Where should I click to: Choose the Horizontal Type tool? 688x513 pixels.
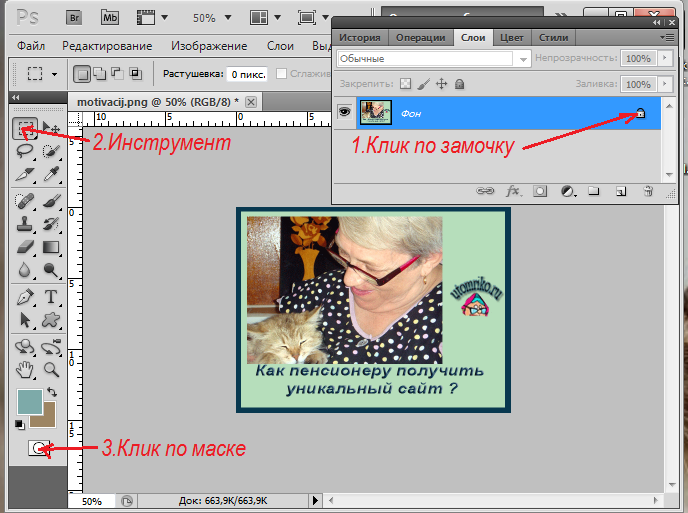click(50, 297)
